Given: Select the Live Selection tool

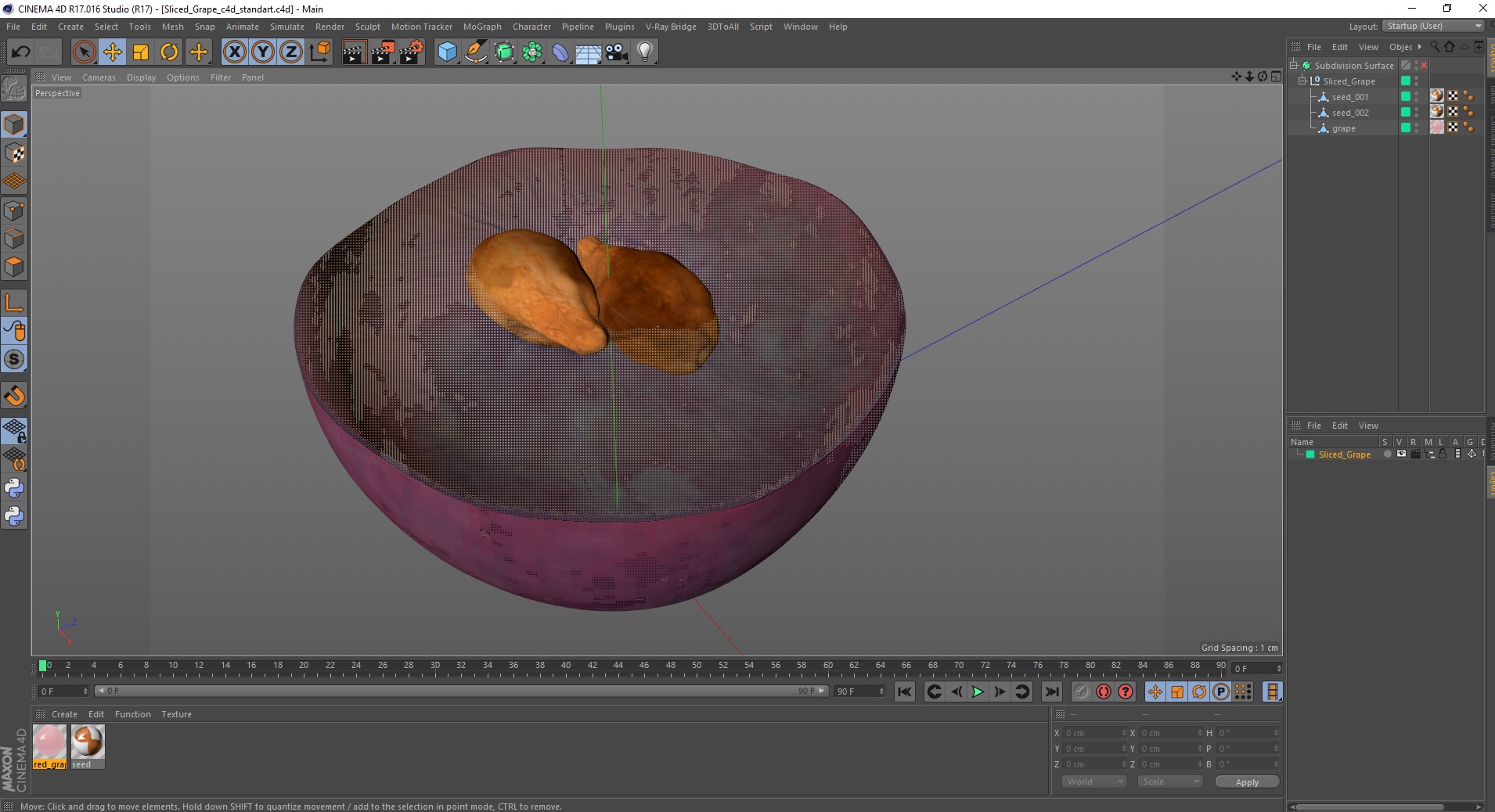Looking at the screenshot, I should click(x=84, y=52).
